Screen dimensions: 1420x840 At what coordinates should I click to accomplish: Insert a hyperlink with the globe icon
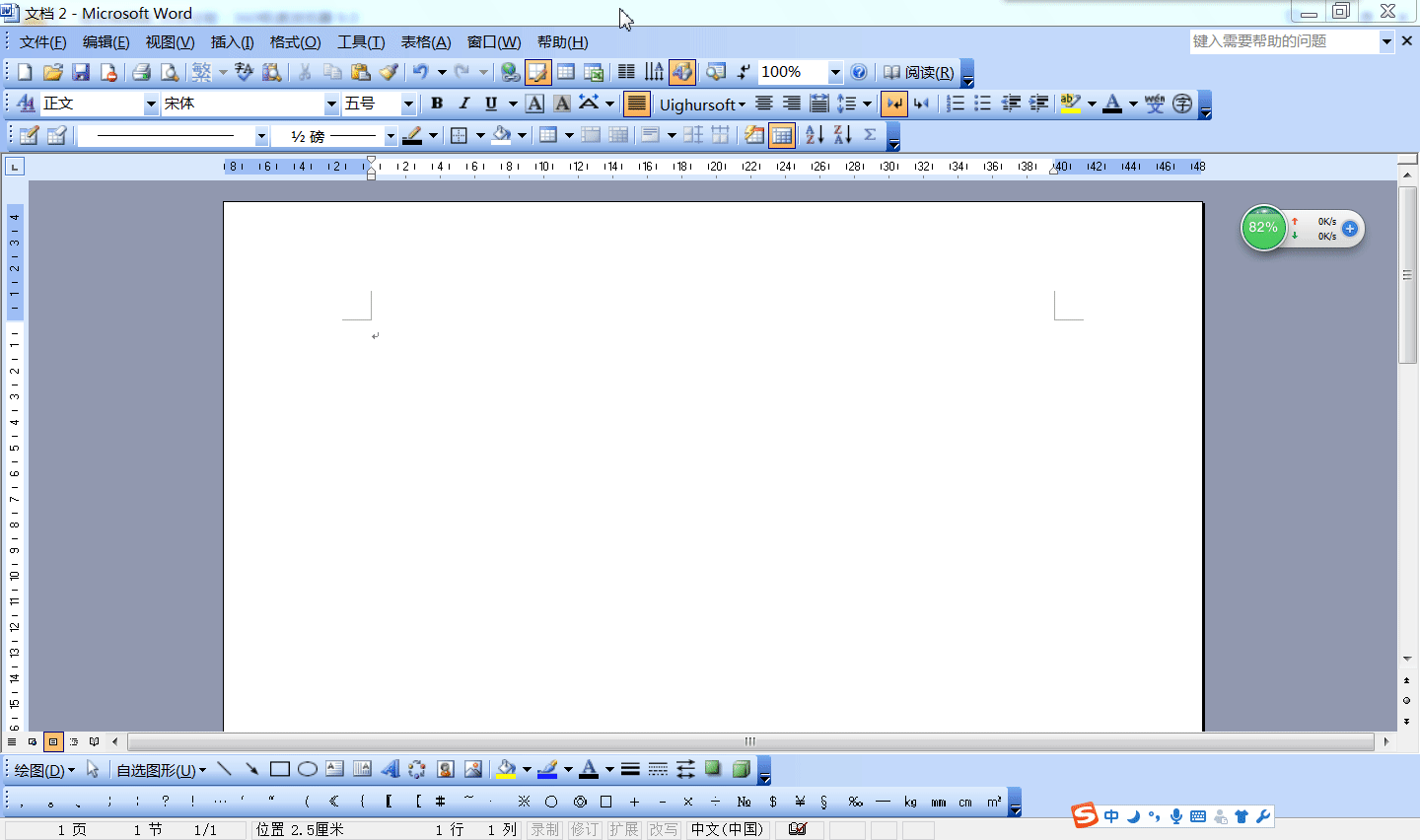510,72
